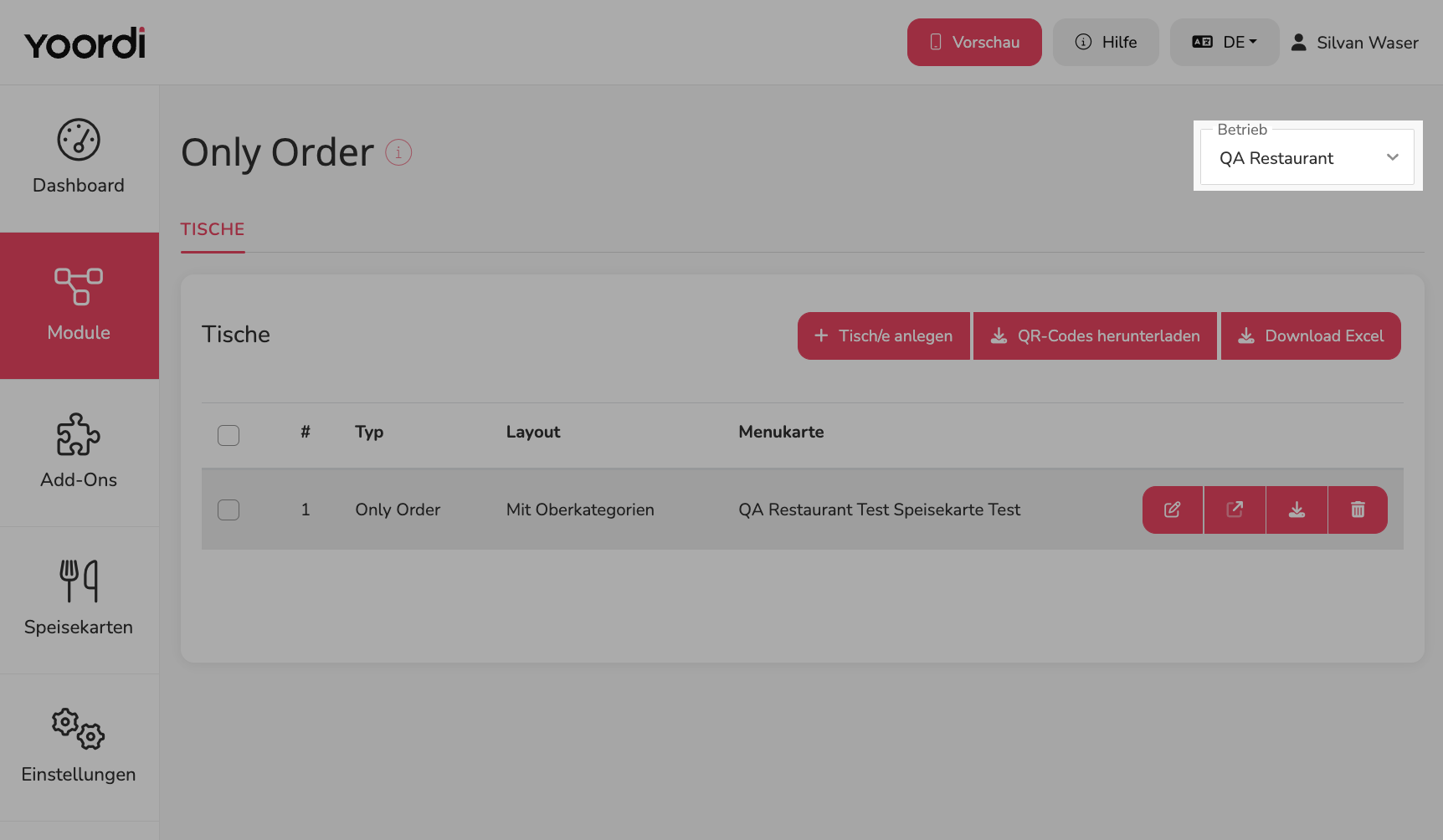1443x840 pixels.
Task: Click the user profile icon
Action: coord(1298,42)
